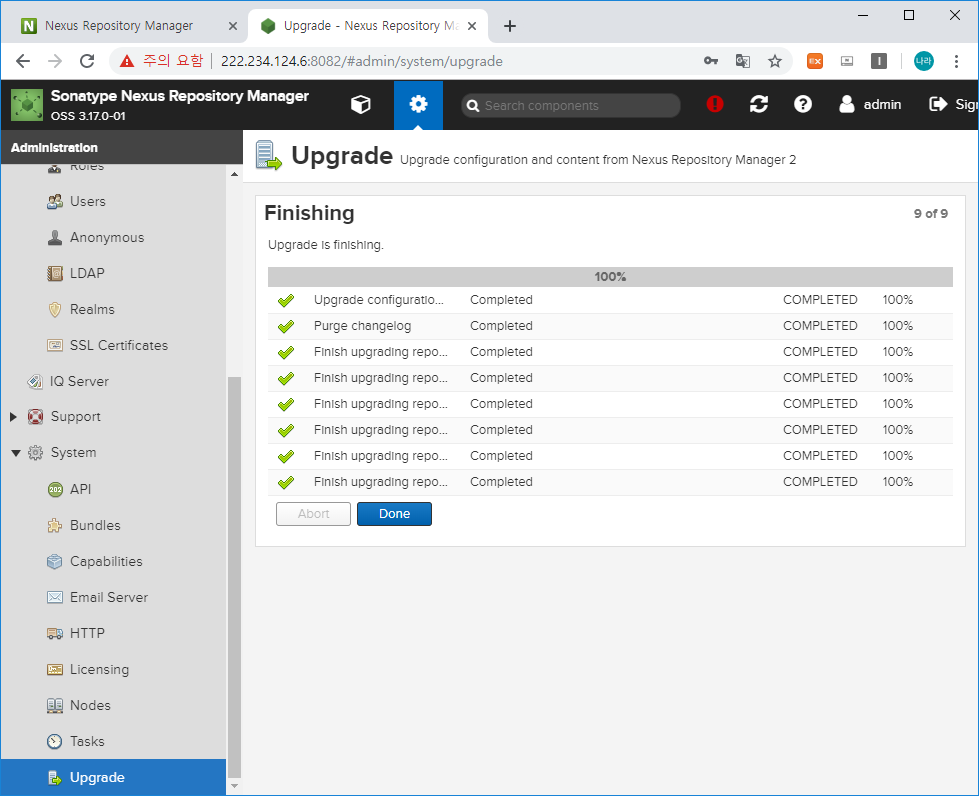Click the address bar URL
Viewport: 979px width, 796px height.
pyautogui.click(x=362, y=61)
